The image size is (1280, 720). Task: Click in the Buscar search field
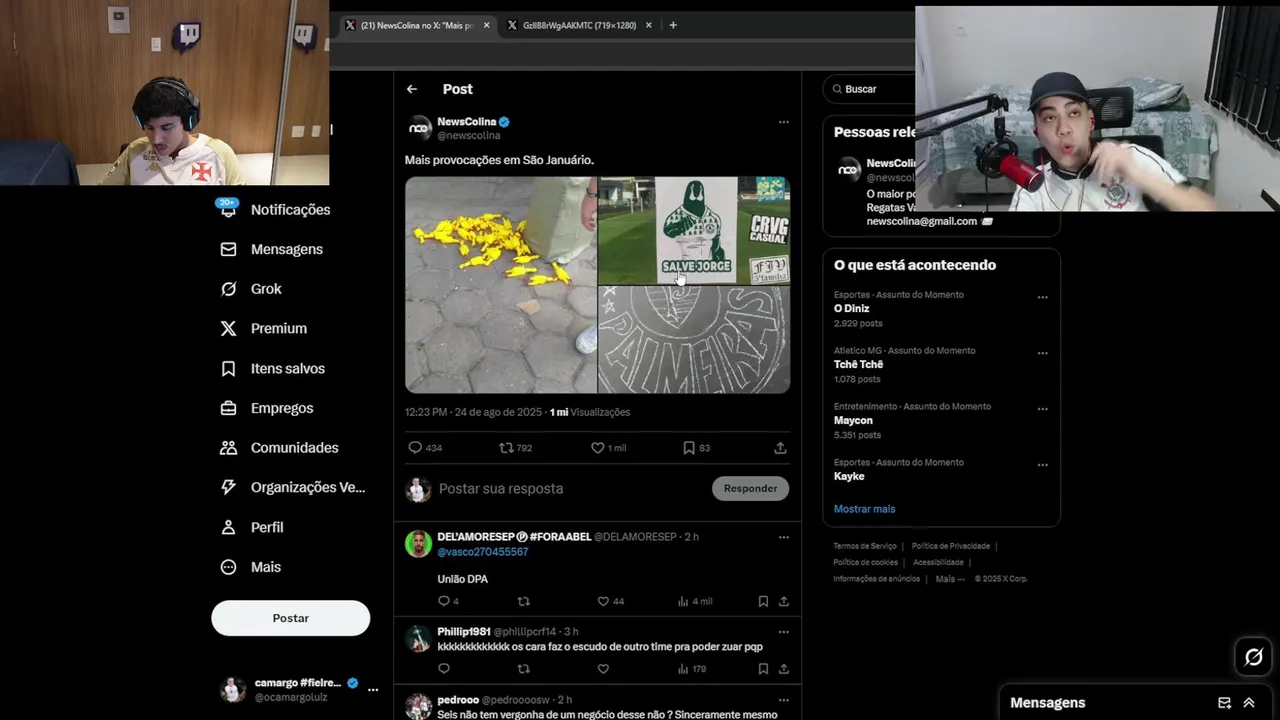(870, 89)
